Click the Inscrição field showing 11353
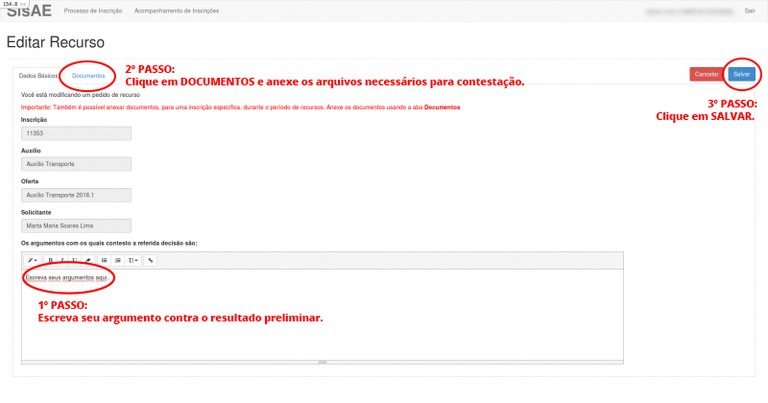Viewport: 768px width, 403px height. [77, 132]
